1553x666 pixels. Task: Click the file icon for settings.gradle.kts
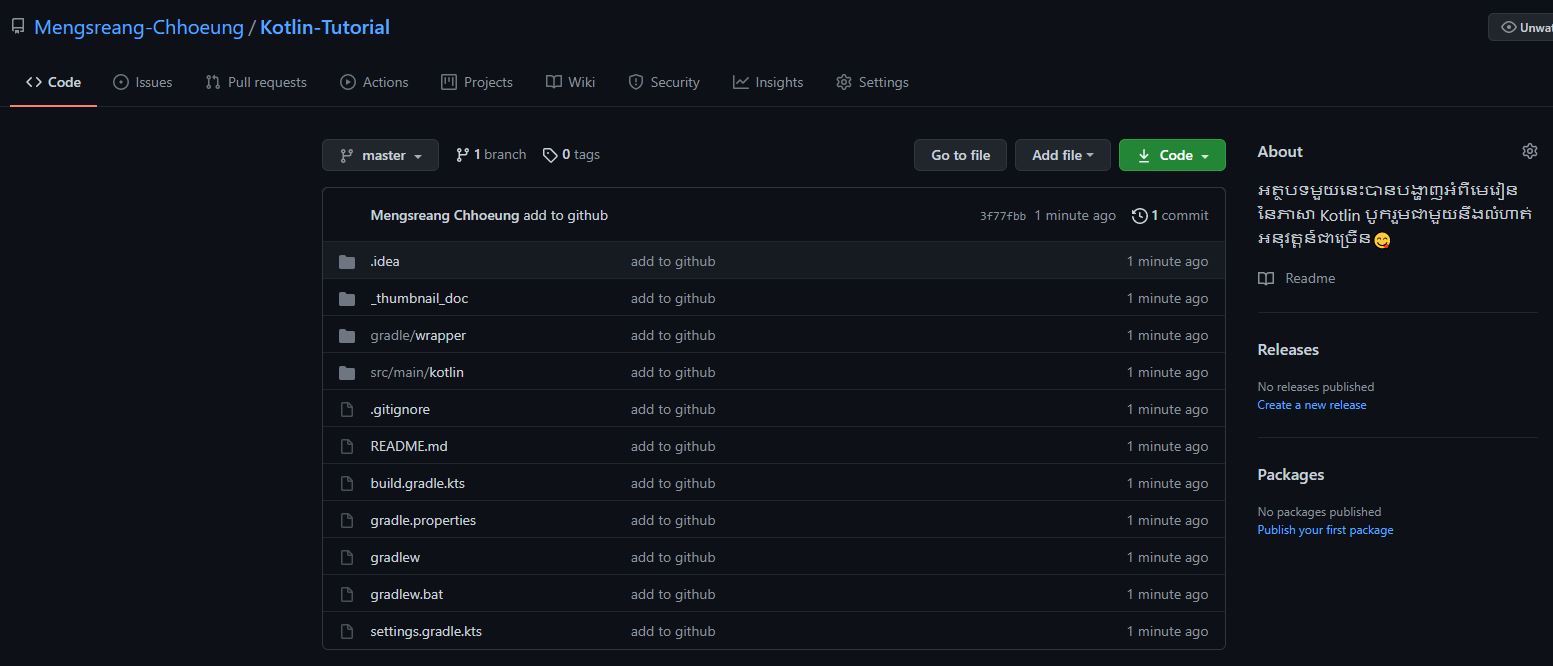click(x=347, y=631)
